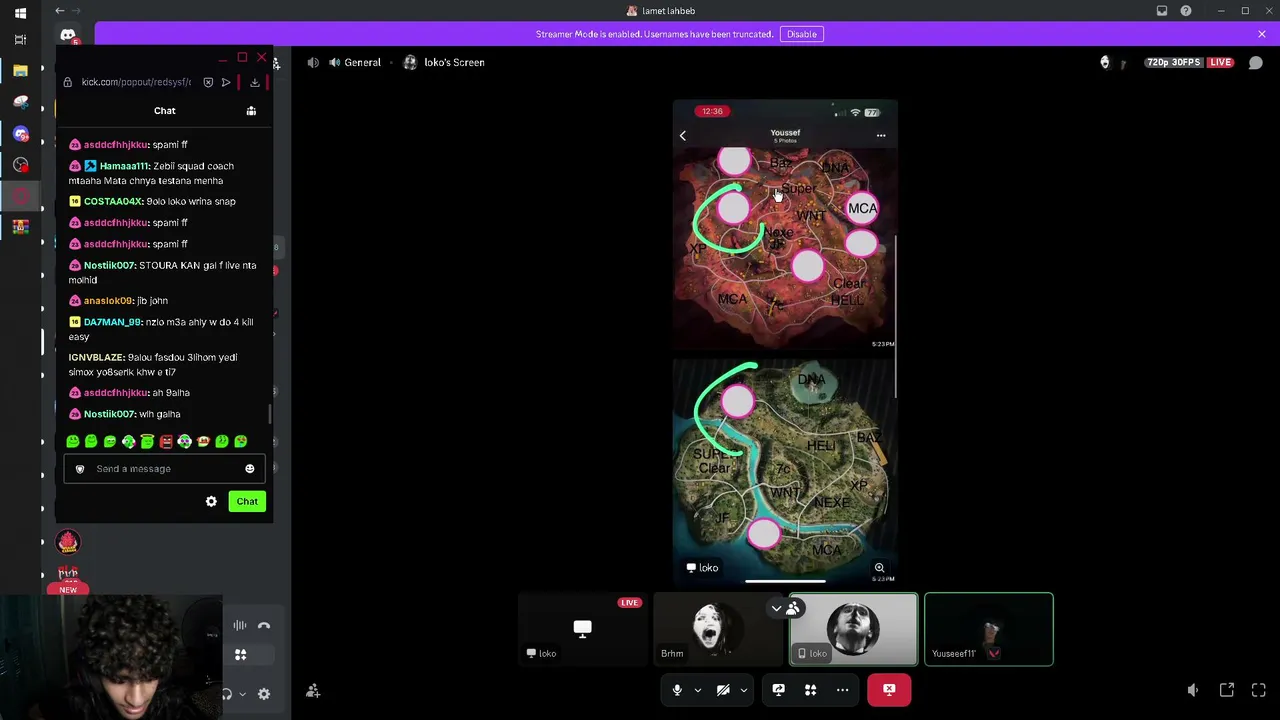
Task: Open activities launcher in call controls
Action: point(810,690)
